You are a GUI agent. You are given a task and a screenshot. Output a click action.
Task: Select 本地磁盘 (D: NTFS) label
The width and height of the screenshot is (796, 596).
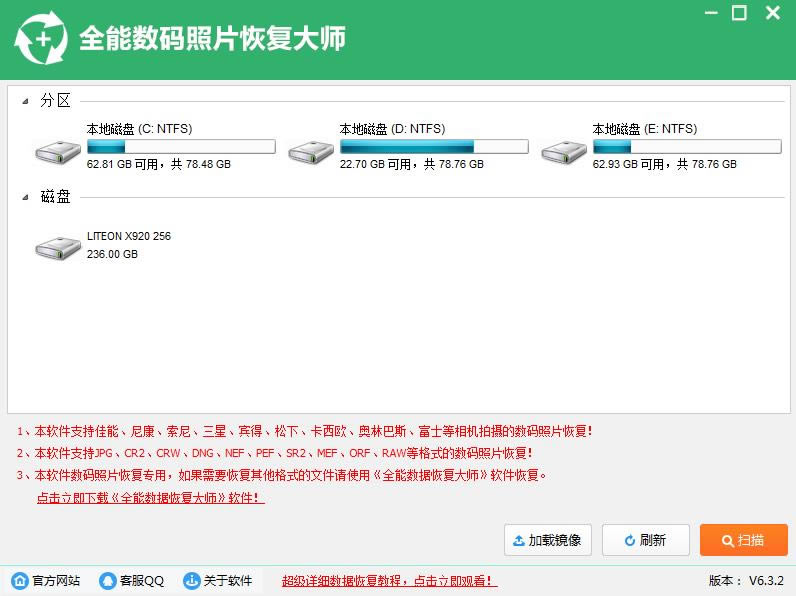tap(392, 129)
